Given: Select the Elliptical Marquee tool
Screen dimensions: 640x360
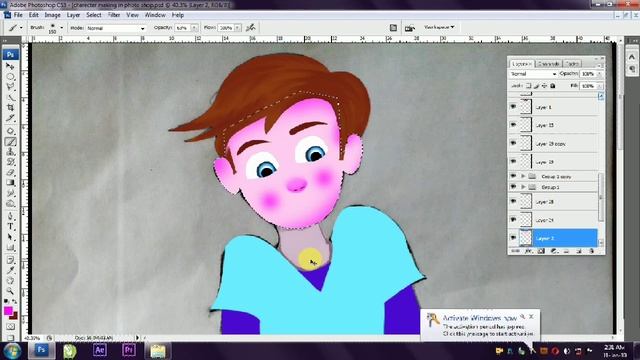Looking at the screenshot, I should point(10,76).
